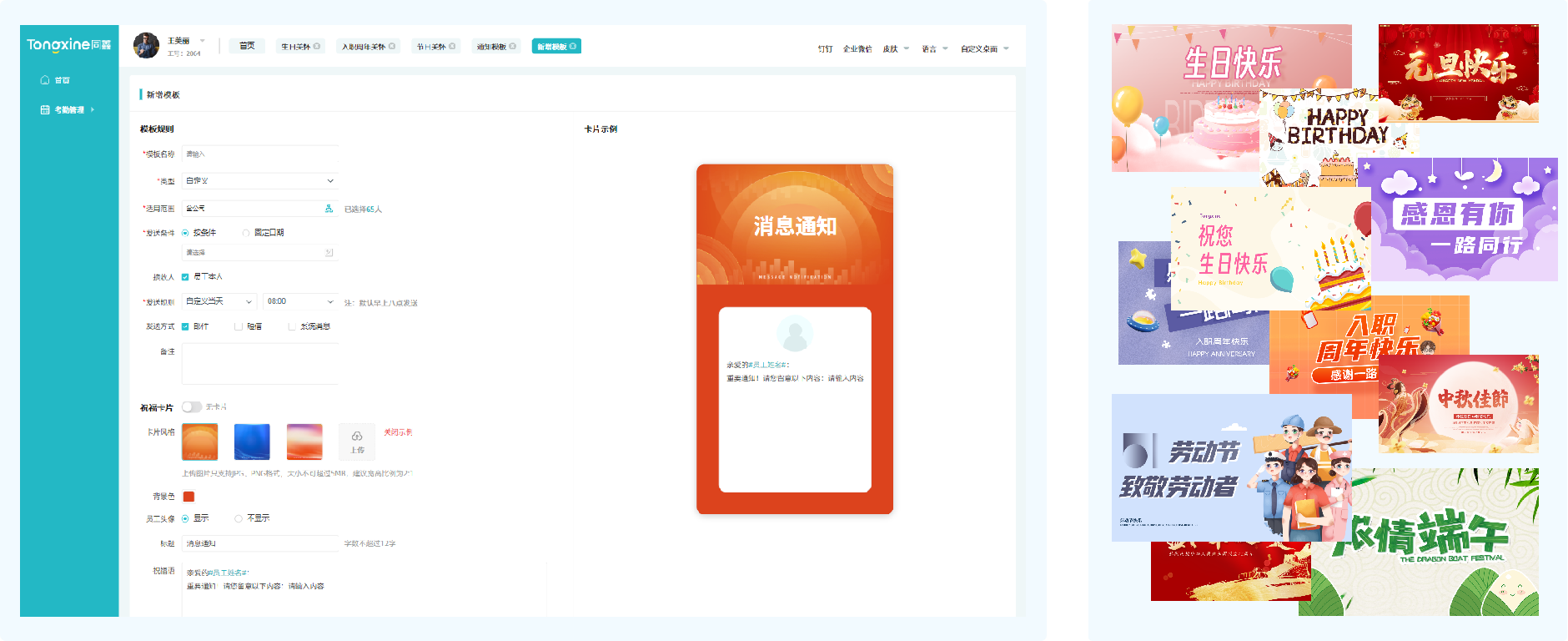Image resolution: width=1568 pixels, height=641 pixels.
Task: Close the 生日关怀 tab with its x icon
Action: click(317, 47)
